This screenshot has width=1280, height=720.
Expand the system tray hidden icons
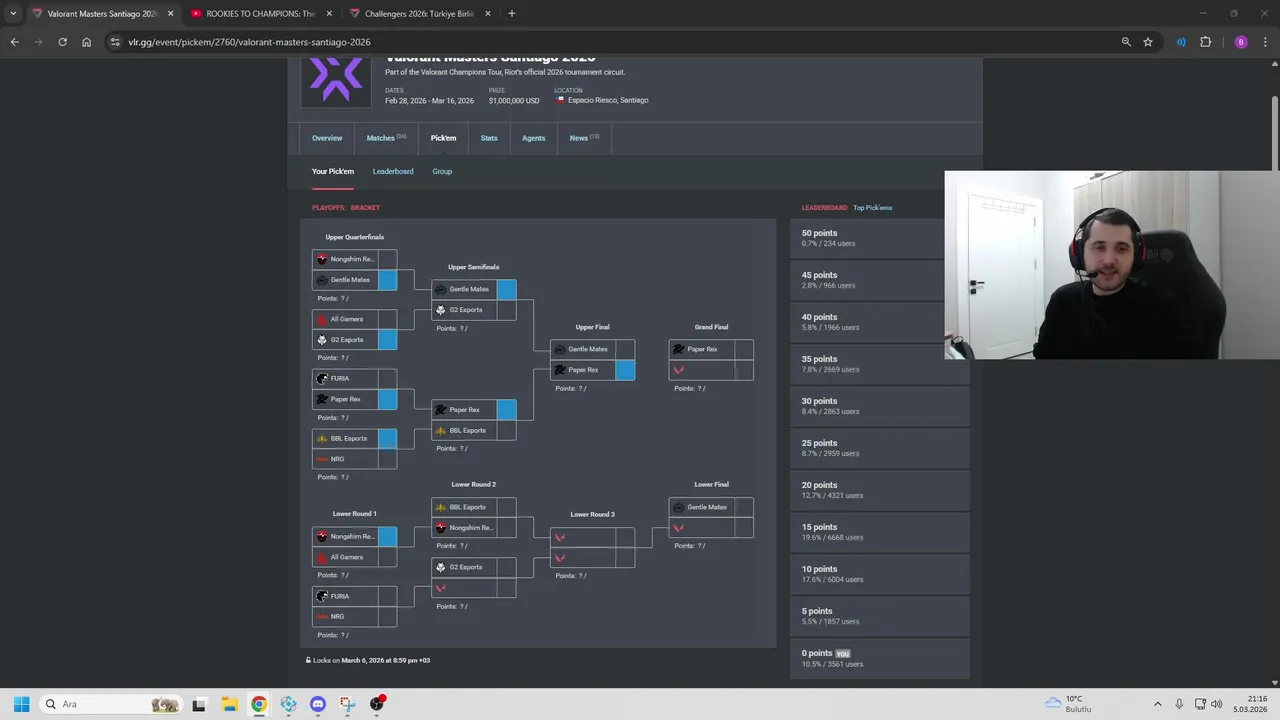point(1158,704)
